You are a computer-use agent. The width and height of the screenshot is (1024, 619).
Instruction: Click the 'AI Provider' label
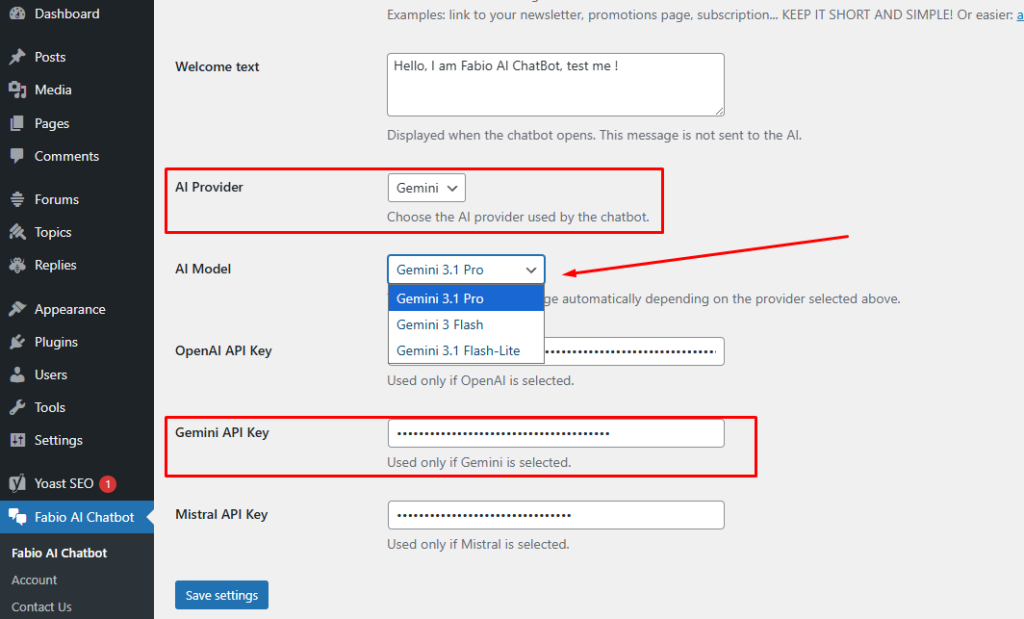coord(209,187)
